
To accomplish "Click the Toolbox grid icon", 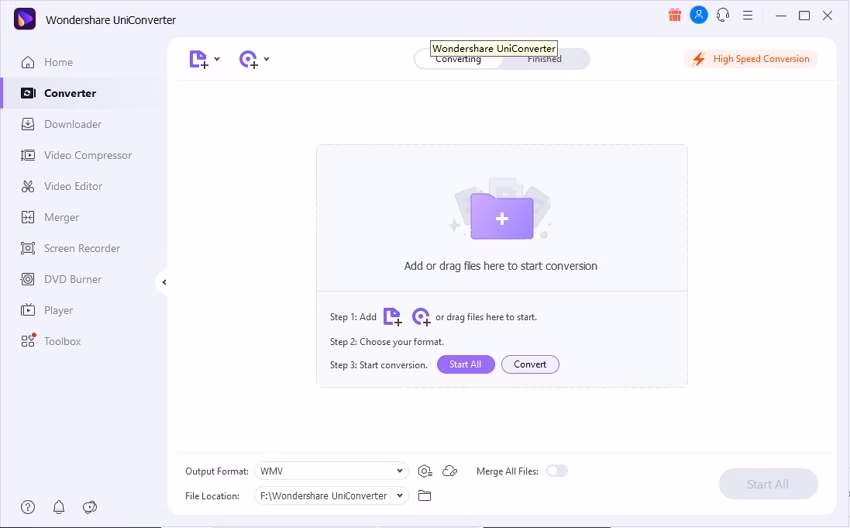I will coord(28,340).
